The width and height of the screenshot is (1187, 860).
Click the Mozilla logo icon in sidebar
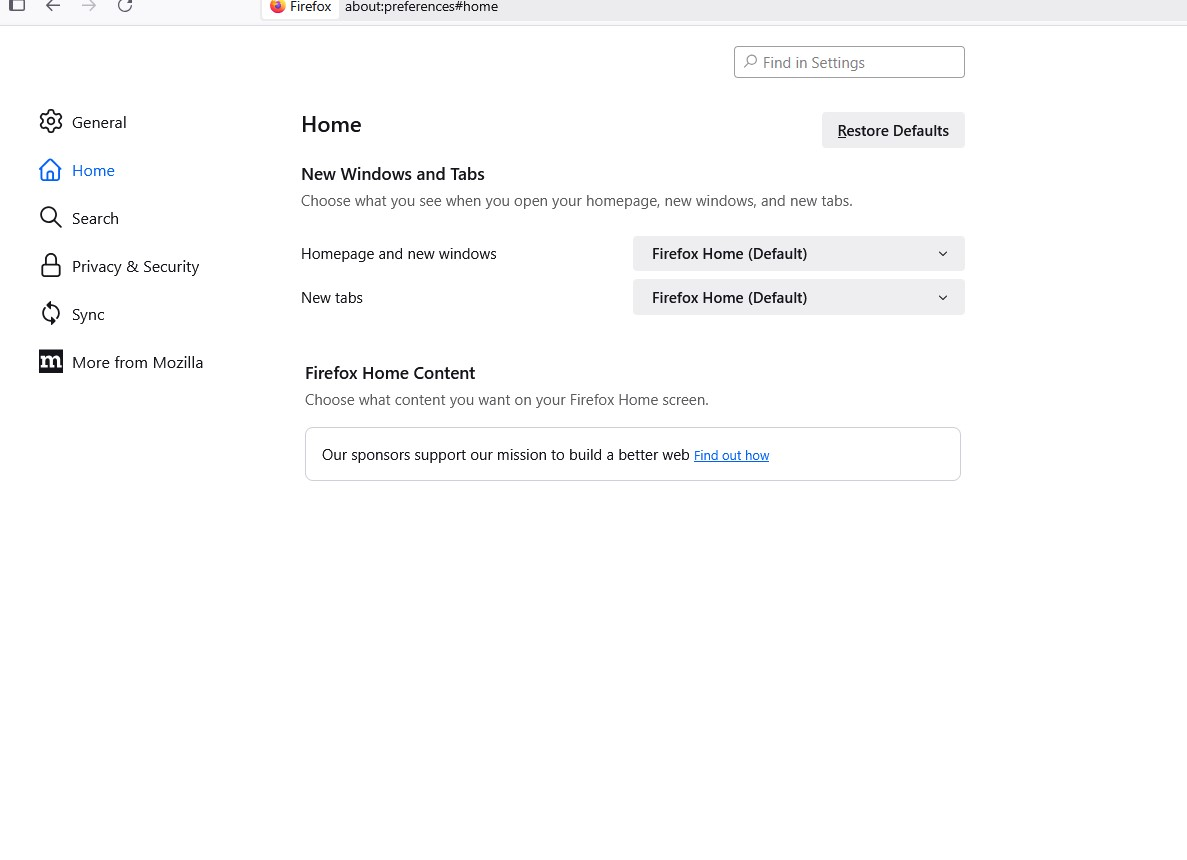[51, 361]
